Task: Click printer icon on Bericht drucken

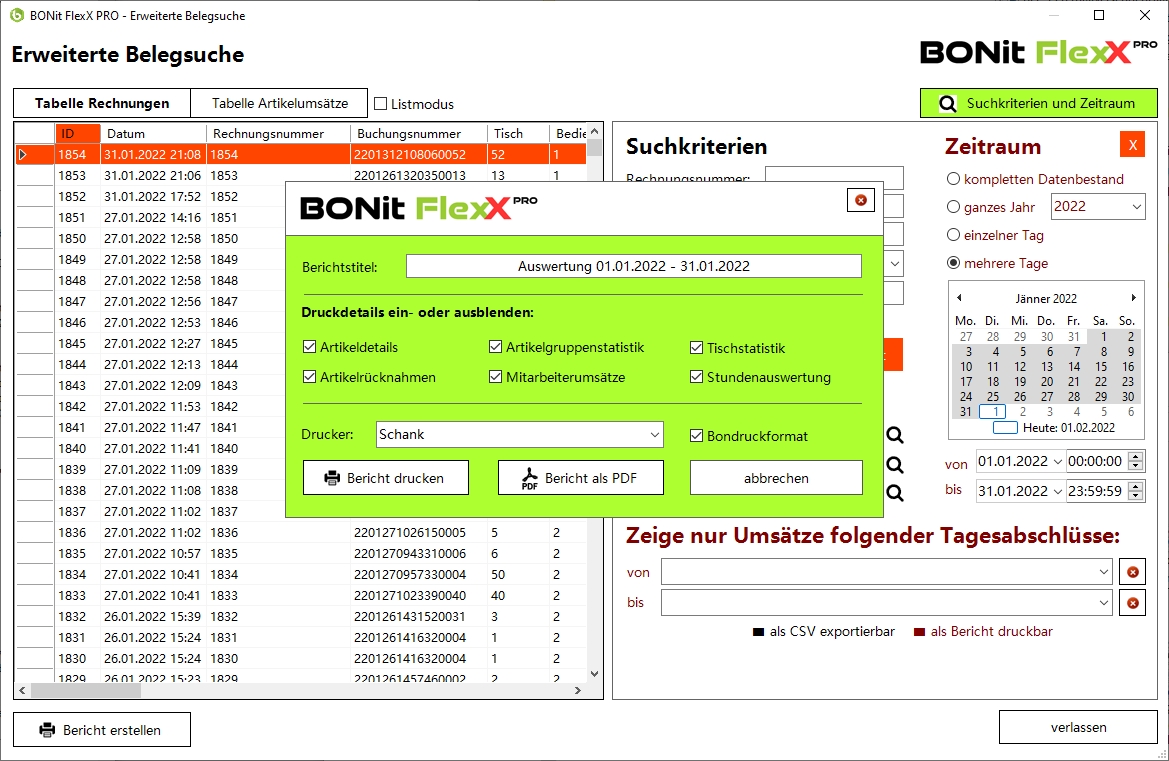Action: pos(332,478)
